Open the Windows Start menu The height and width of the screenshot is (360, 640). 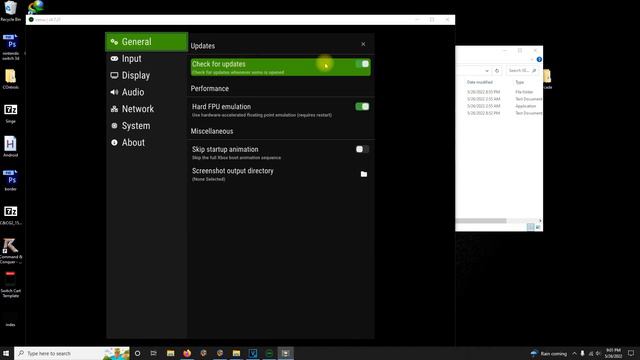[6, 353]
